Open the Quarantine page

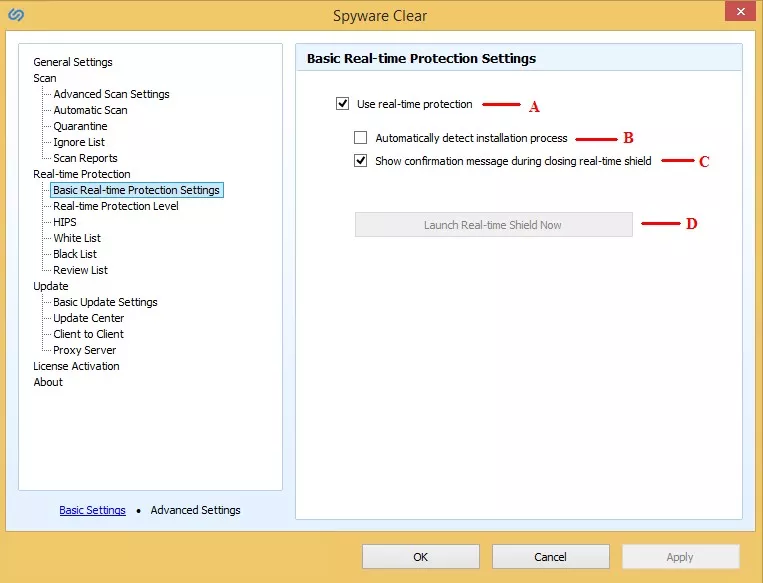(80, 126)
